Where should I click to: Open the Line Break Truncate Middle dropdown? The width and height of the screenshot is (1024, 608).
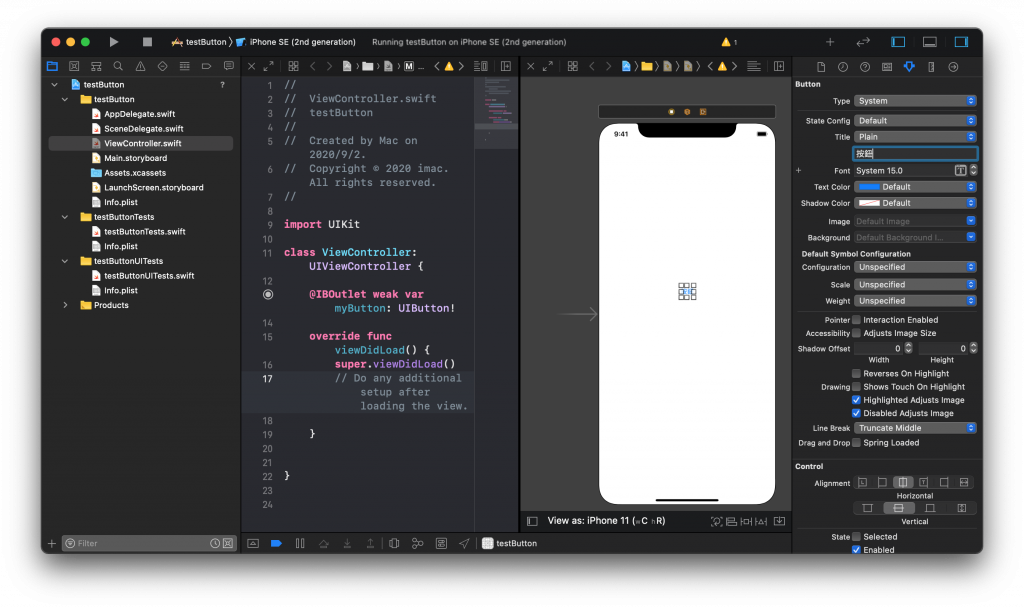click(x=916, y=428)
